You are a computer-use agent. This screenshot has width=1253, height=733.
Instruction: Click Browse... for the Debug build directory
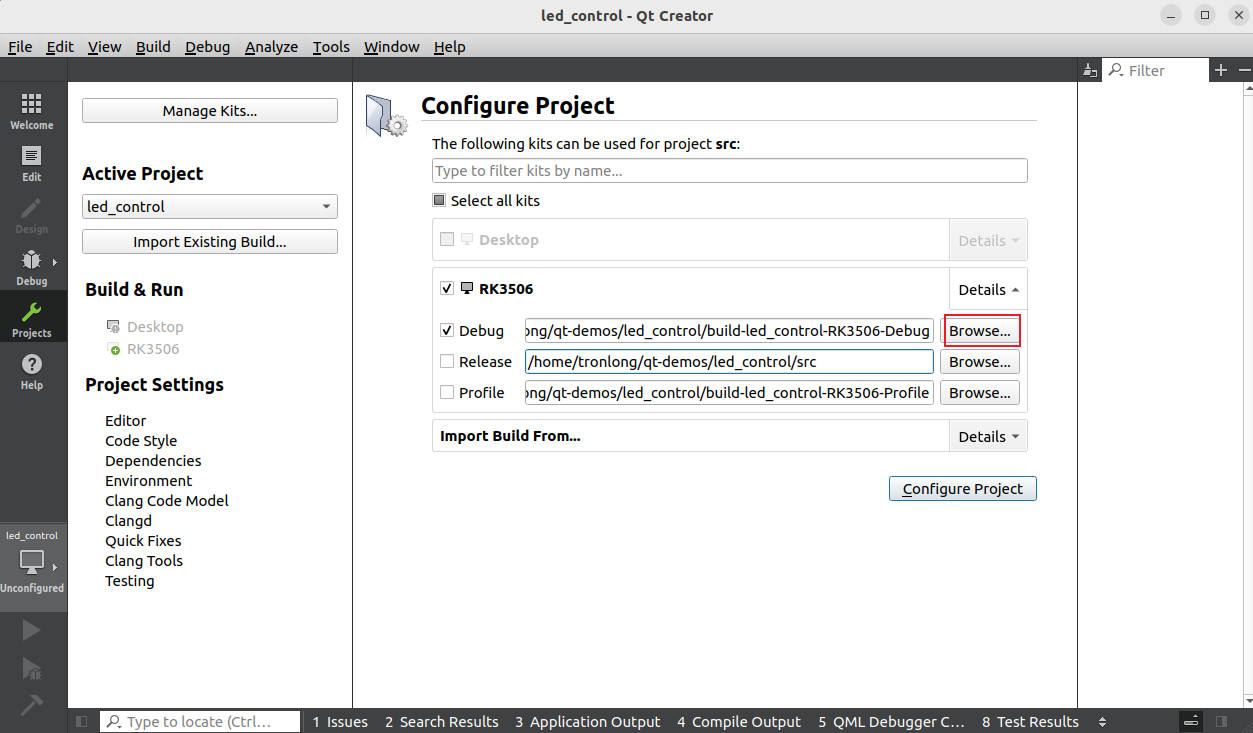pos(980,331)
